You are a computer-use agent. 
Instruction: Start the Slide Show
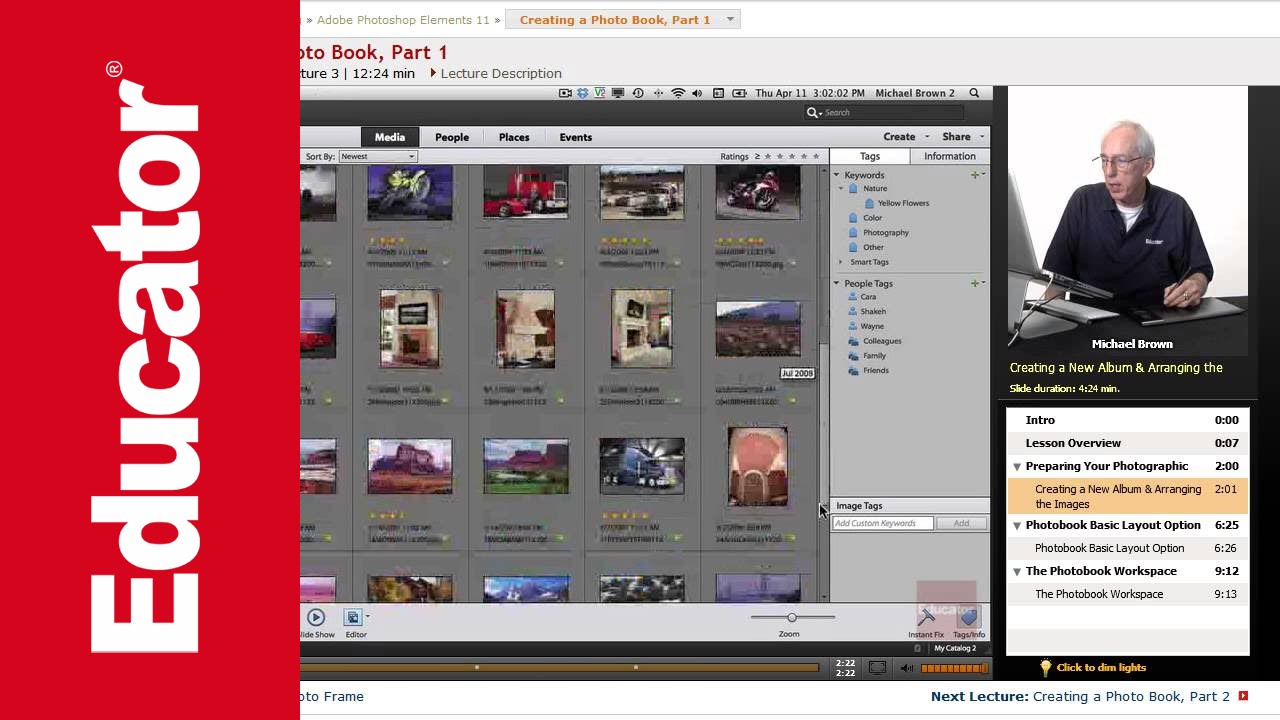click(316, 617)
